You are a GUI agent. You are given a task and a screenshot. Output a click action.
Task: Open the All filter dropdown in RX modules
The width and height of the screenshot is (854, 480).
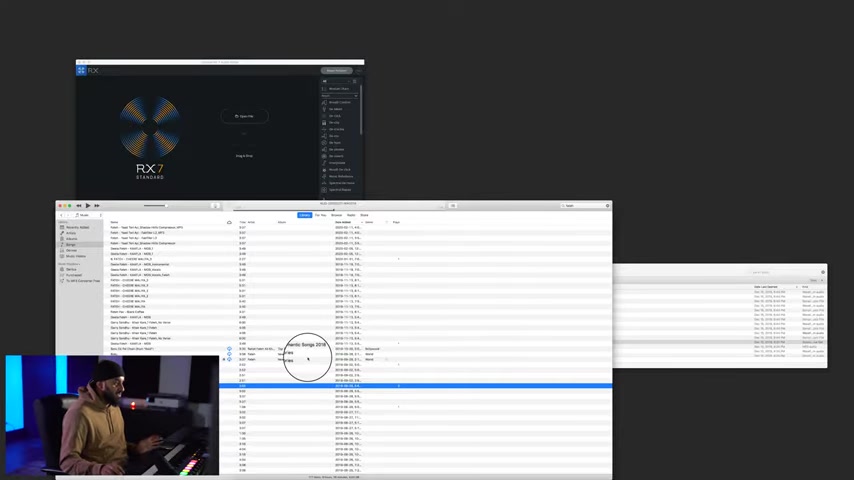[335, 81]
